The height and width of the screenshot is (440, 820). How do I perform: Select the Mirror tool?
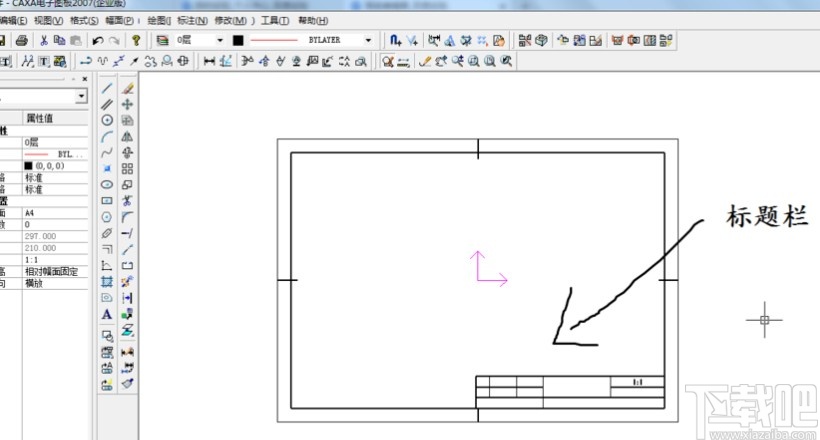127,137
